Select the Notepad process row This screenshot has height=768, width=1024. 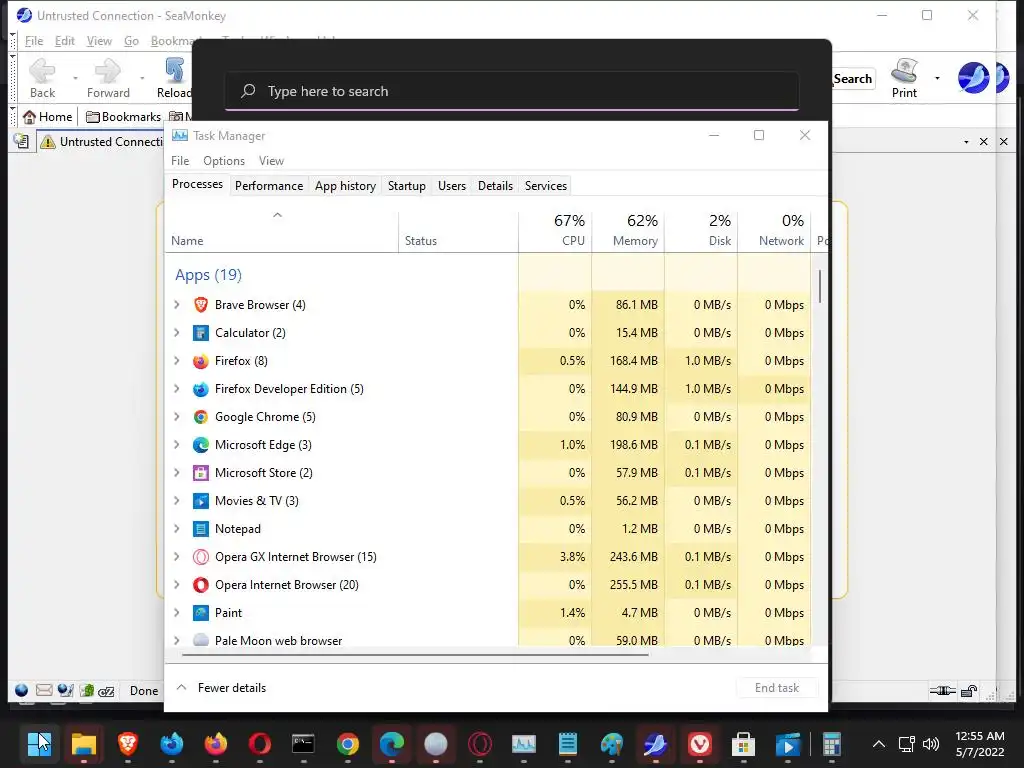point(487,529)
